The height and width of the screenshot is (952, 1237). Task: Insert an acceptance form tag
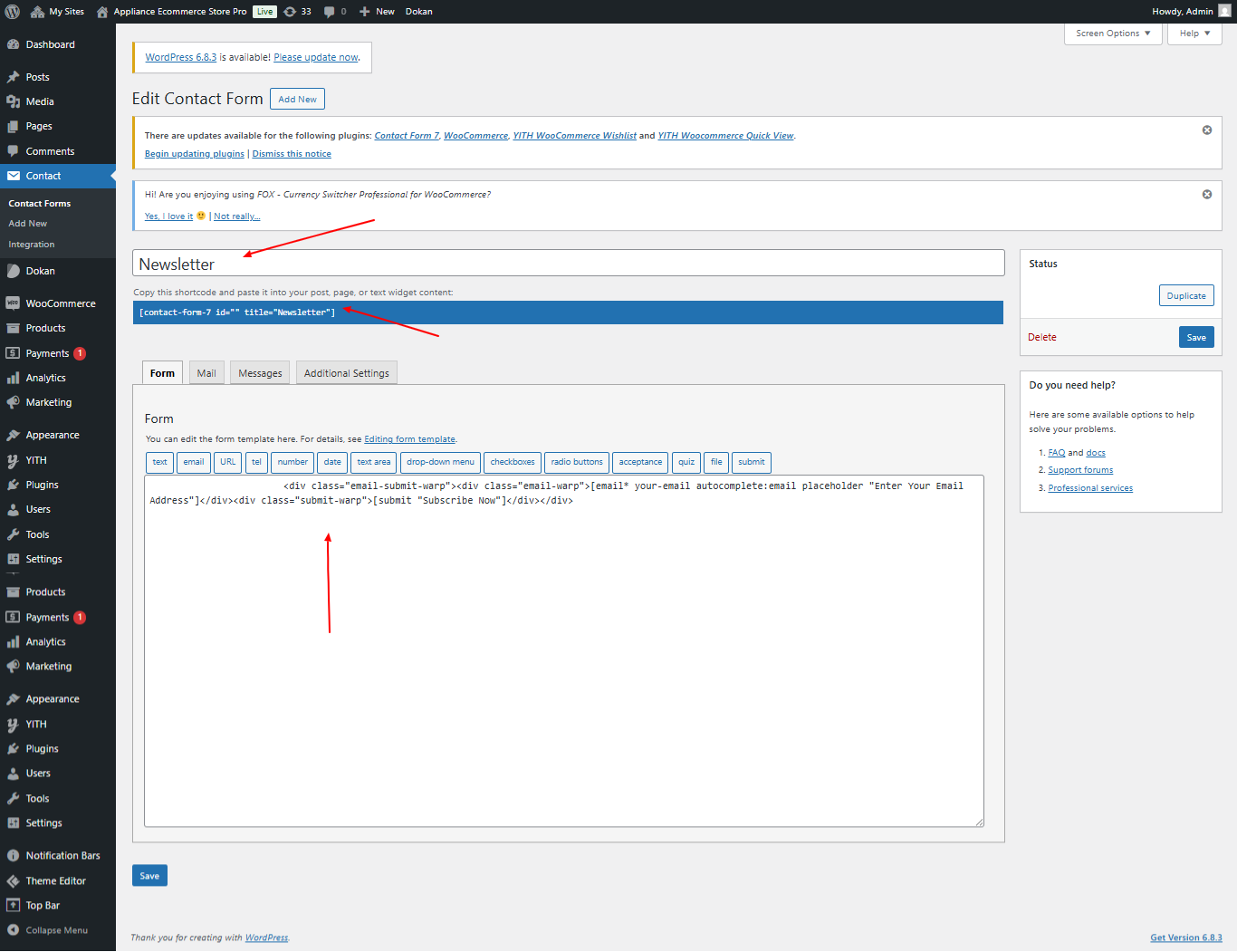pos(640,462)
